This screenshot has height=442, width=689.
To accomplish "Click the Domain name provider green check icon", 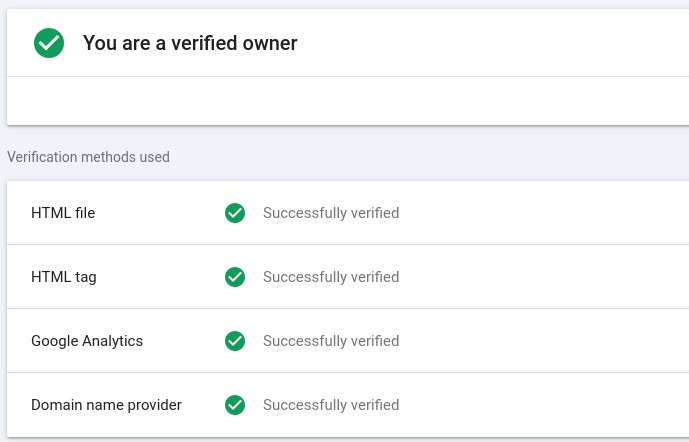I will (235, 405).
